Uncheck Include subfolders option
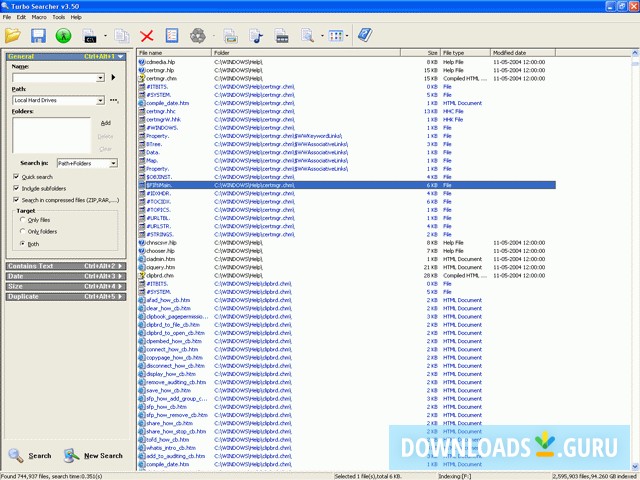Screen dimensions: 640x480 click(x=16, y=188)
